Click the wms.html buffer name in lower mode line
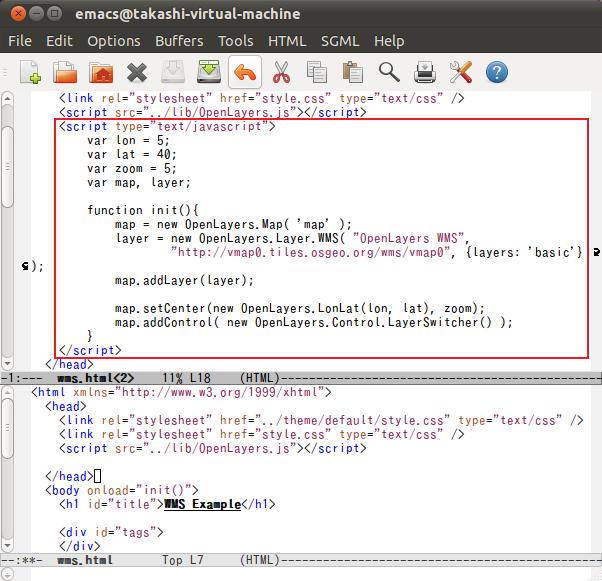Image resolution: width=602 pixels, height=581 pixels. 85,560
